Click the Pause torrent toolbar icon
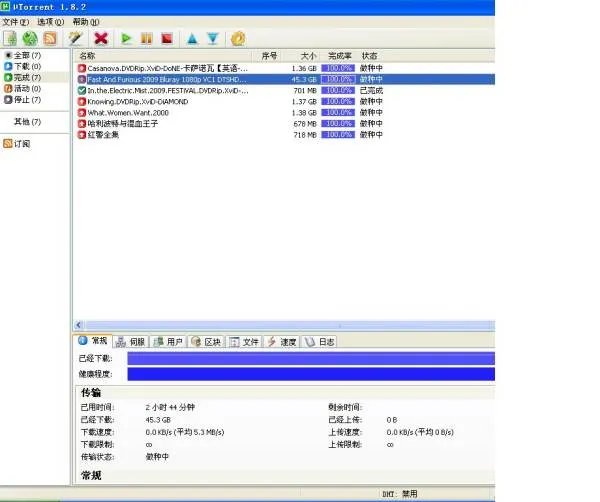 point(147,39)
